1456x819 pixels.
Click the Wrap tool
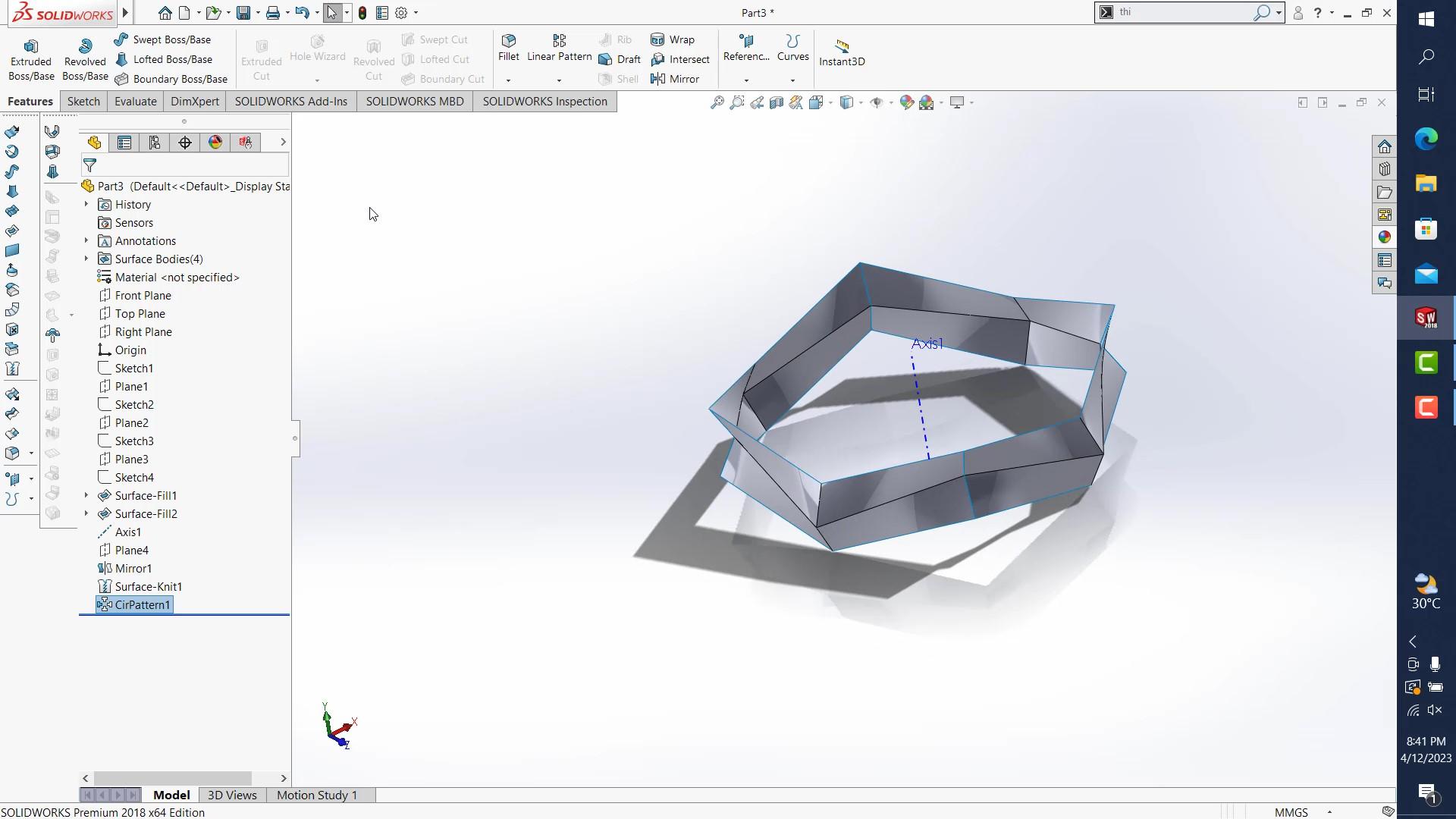coord(673,39)
